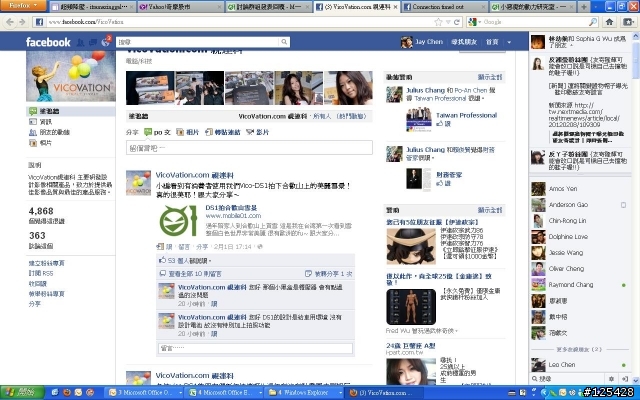
Task: Hide chat sidebar icon at bottom right
Action: pos(624,379)
